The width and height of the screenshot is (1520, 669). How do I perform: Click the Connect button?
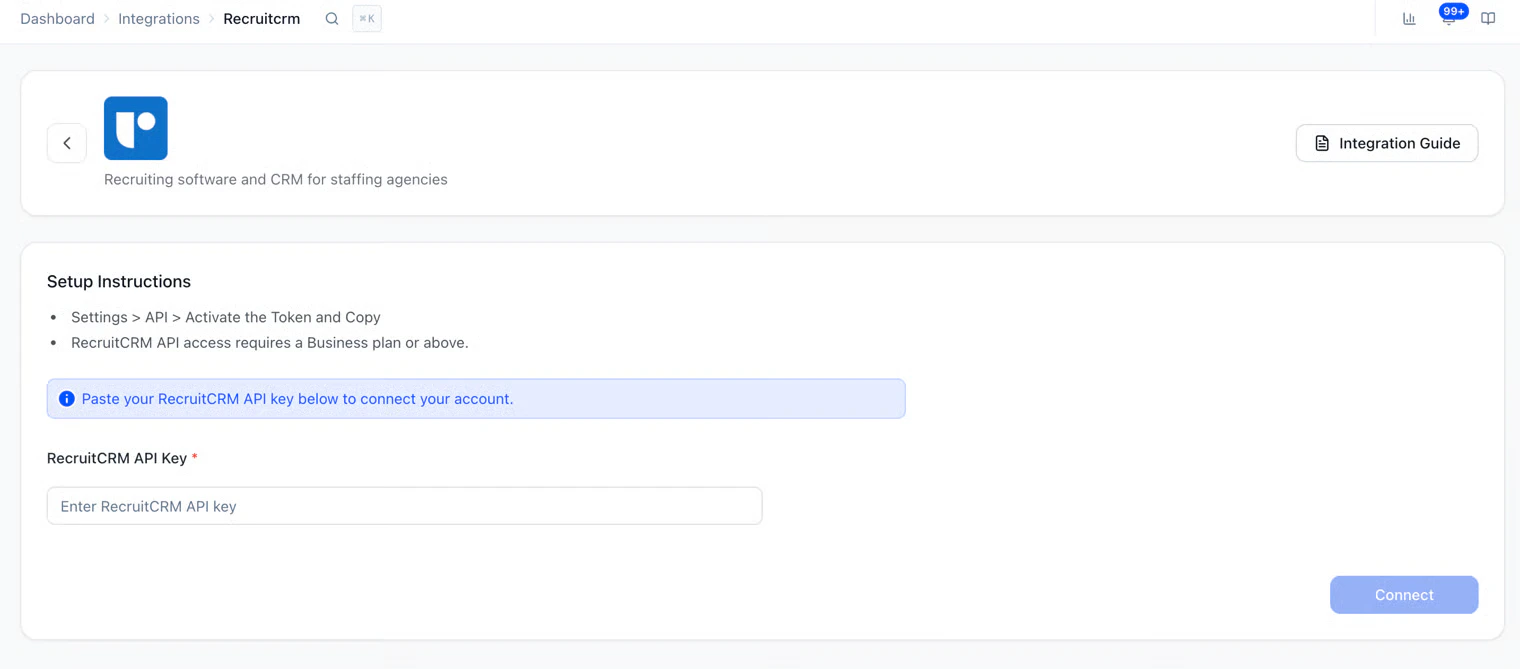coord(1404,595)
